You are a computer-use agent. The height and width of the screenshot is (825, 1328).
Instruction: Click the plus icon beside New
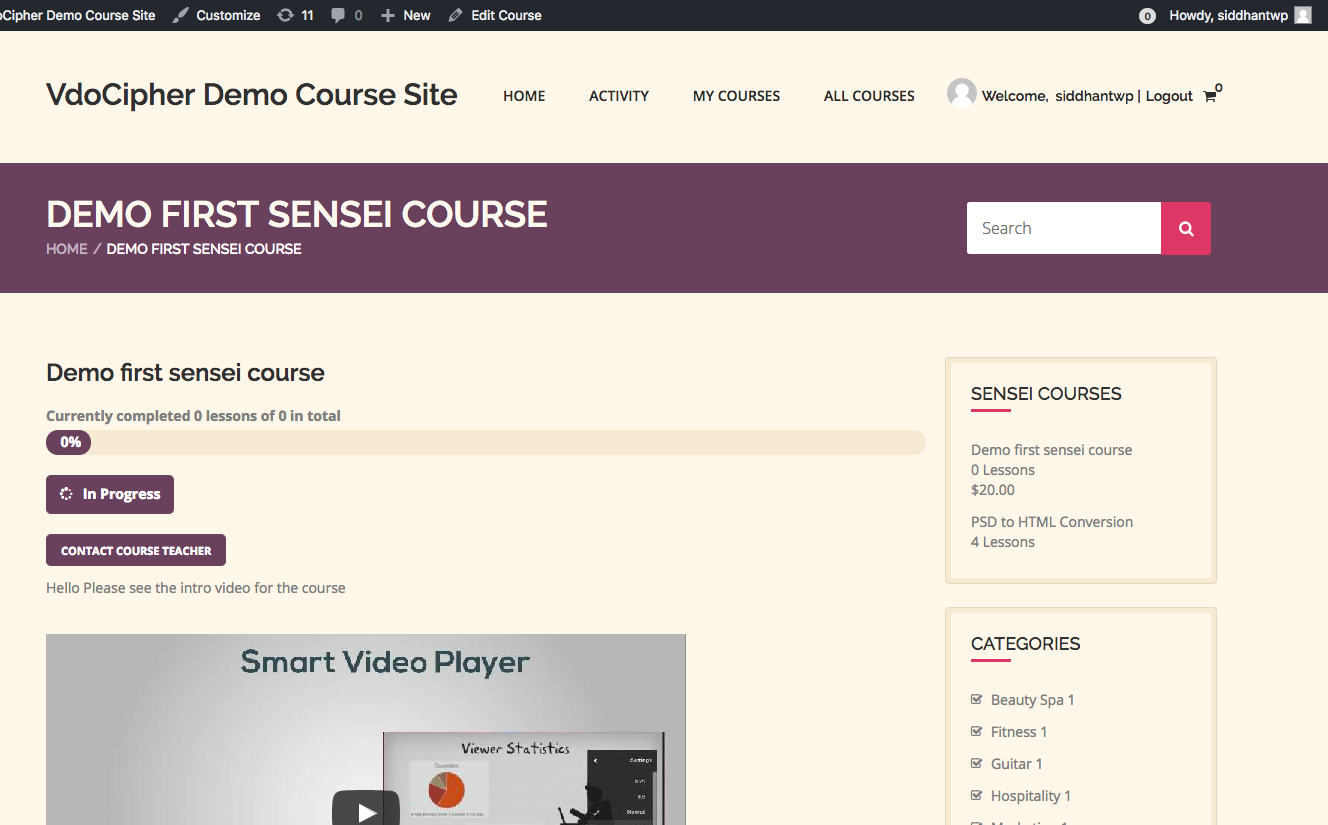click(x=388, y=15)
